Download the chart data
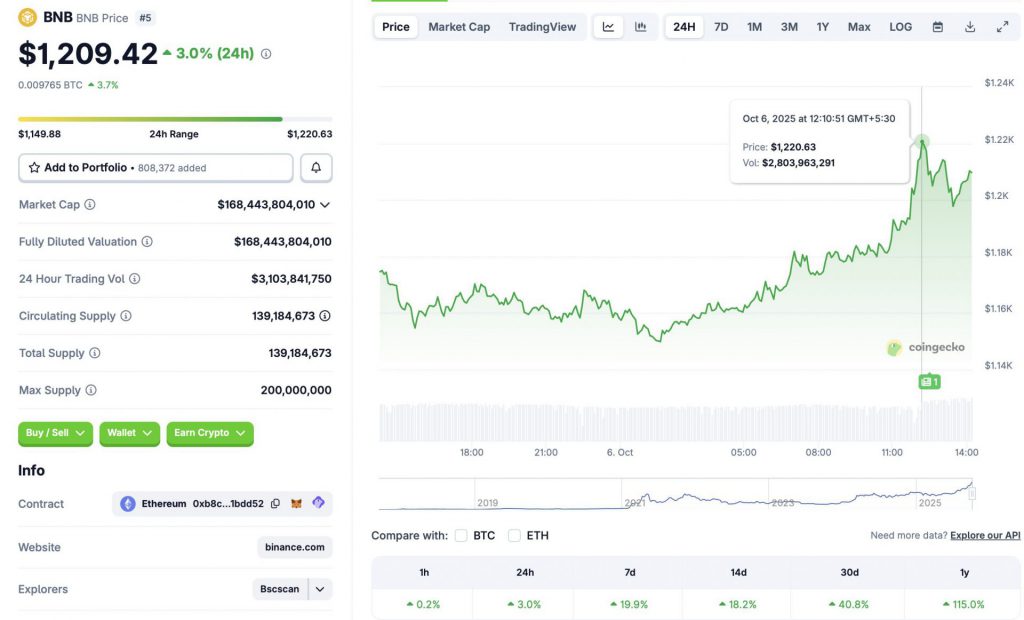 pyautogui.click(x=970, y=27)
